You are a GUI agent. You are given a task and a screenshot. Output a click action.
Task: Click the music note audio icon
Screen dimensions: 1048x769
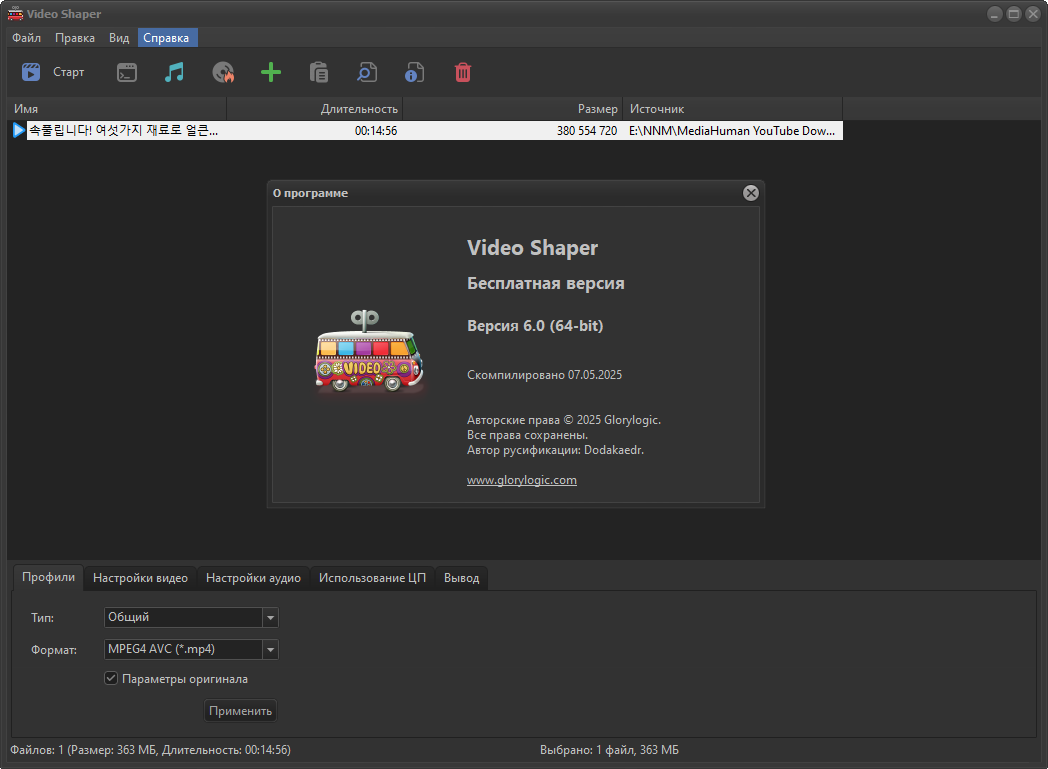click(174, 72)
